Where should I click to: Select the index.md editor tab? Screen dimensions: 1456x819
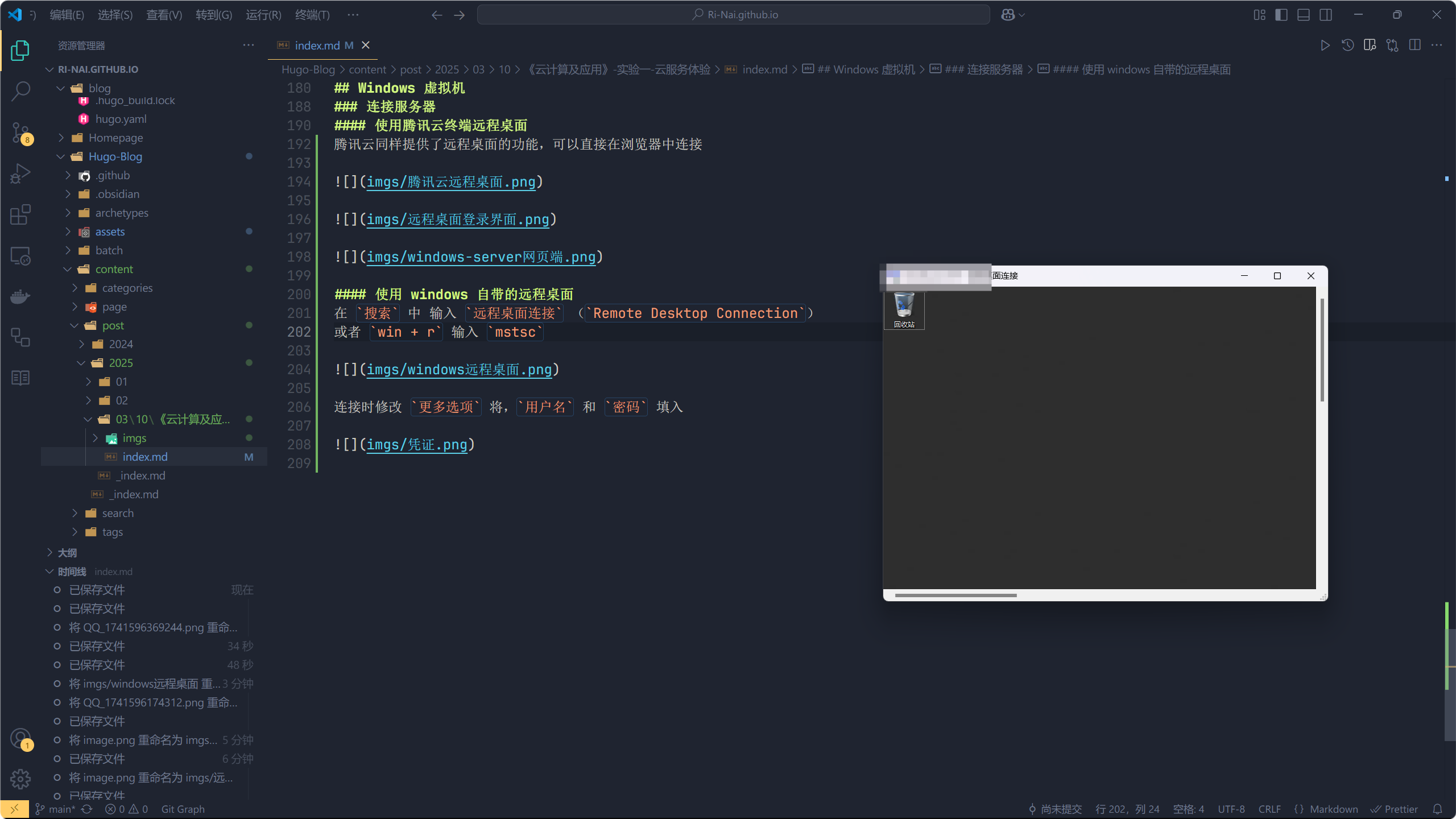pyautogui.click(x=317, y=45)
